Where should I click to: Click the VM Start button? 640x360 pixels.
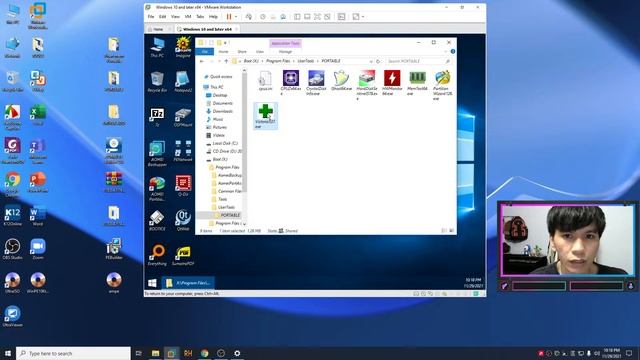tap(152, 283)
